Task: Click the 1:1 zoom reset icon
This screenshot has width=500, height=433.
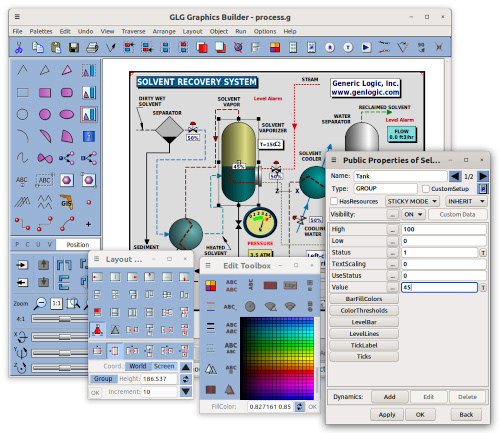Action: coord(56,303)
